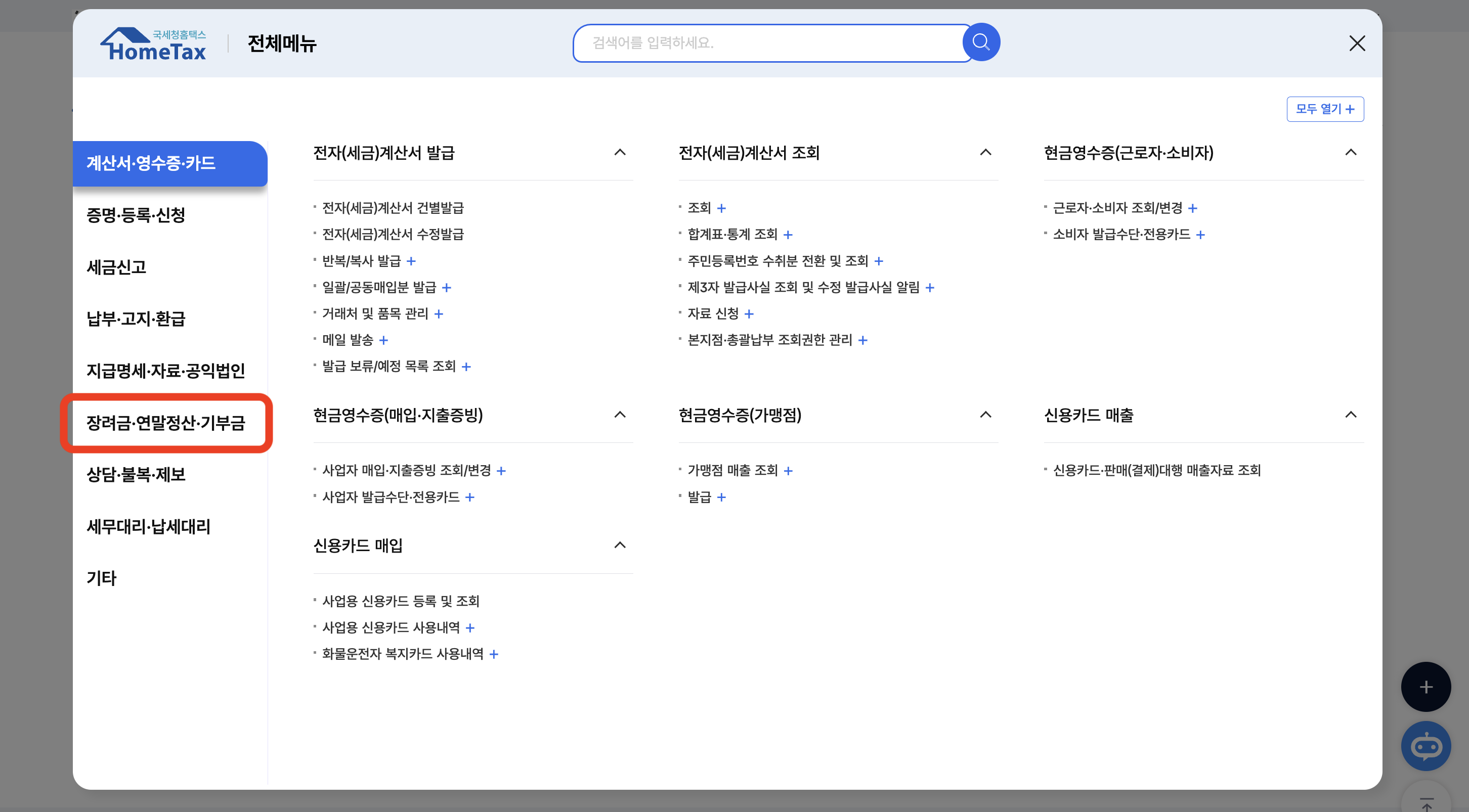The height and width of the screenshot is (812, 1469).
Task: Select 세금신고 menu category
Action: [116, 266]
